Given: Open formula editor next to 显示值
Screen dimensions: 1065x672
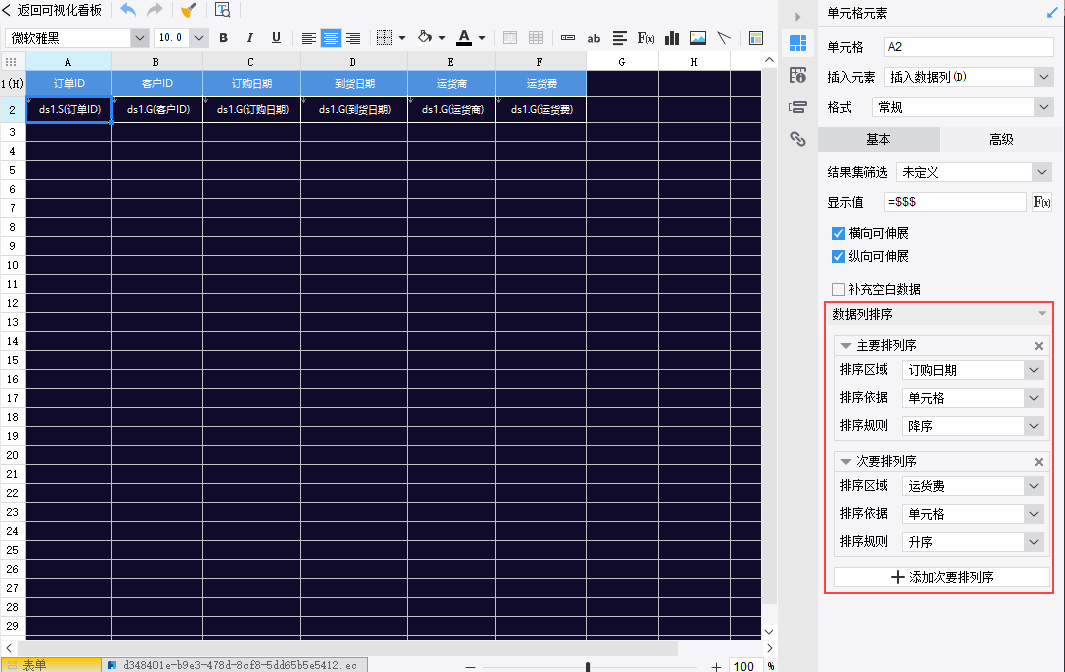Looking at the screenshot, I should [1042, 202].
